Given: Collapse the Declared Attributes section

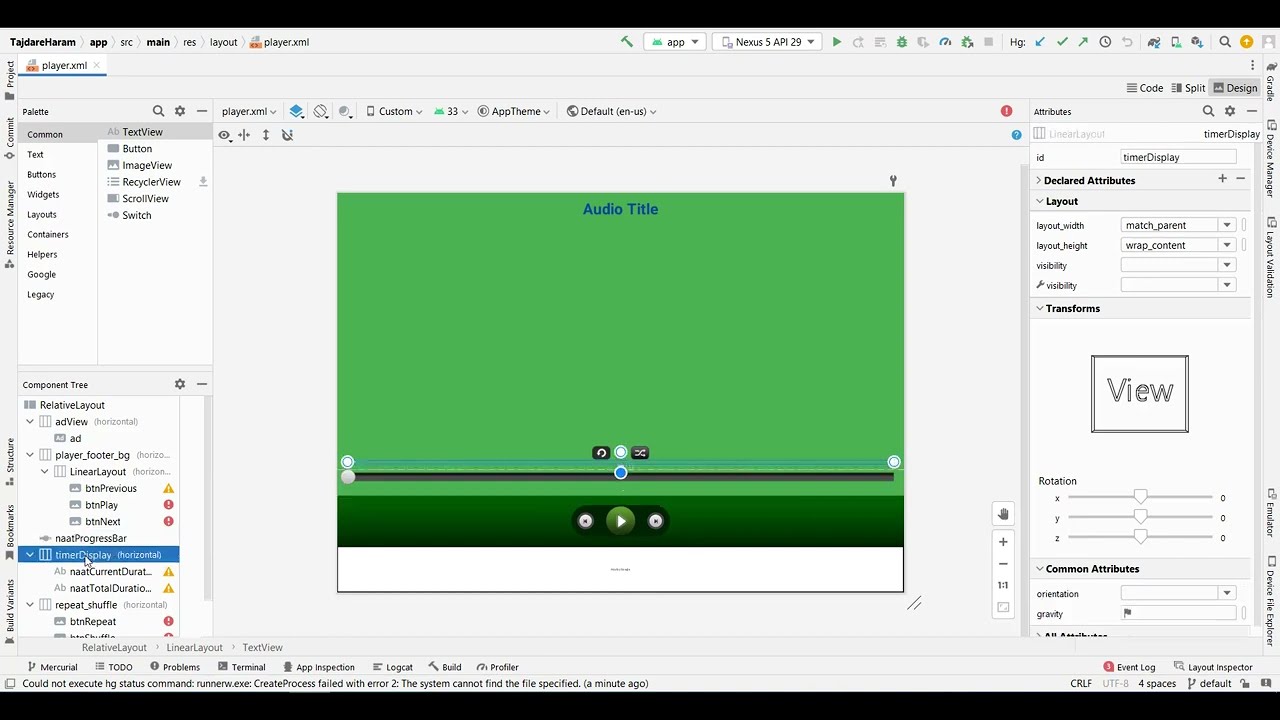Looking at the screenshot, I should point(1039,181).
